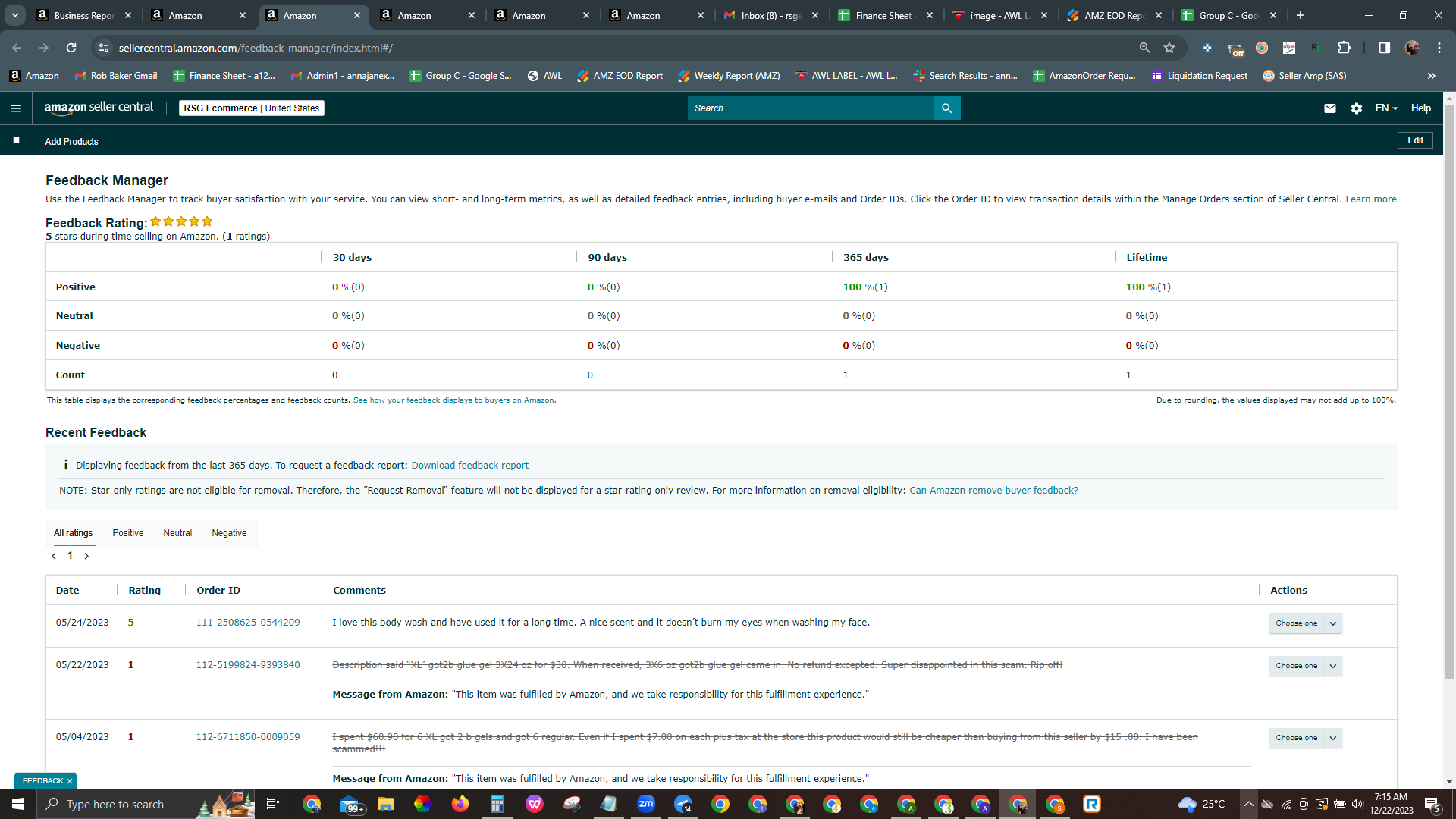Close the FEEDBACK floating tab
This screenshot has width=1456, height=819.
(70, 781)
